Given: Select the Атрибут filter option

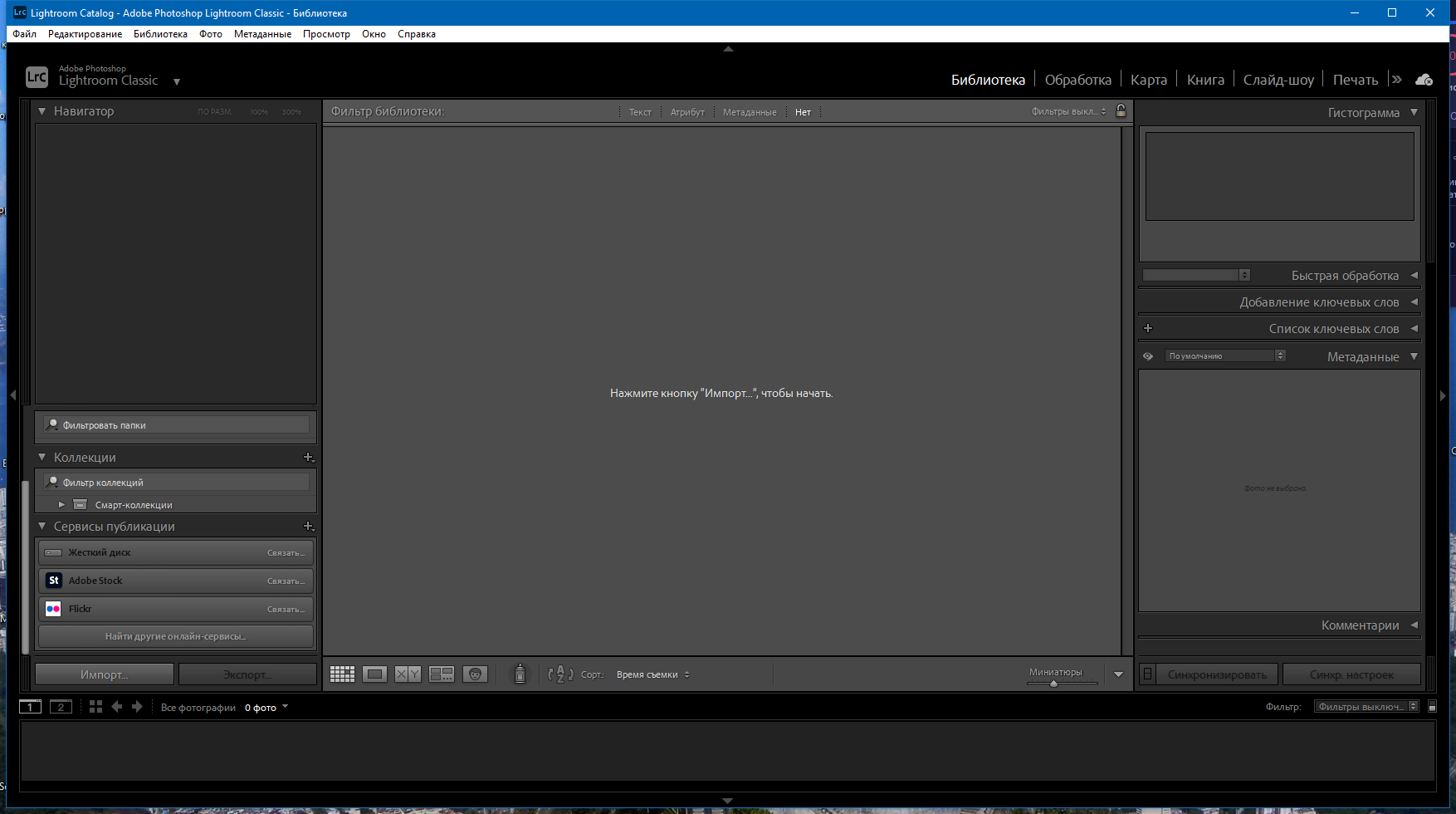Looking at the screenshot, I should (x=687, y=112).
